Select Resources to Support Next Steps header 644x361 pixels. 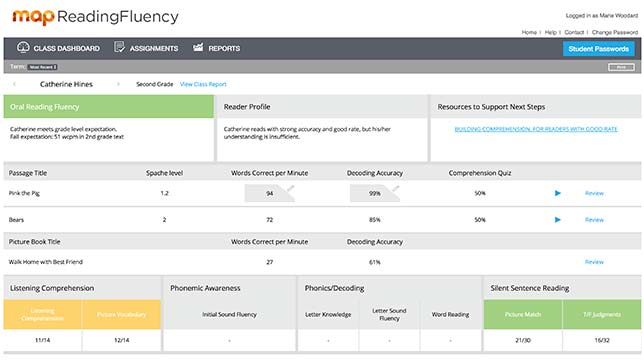point(536,107)
